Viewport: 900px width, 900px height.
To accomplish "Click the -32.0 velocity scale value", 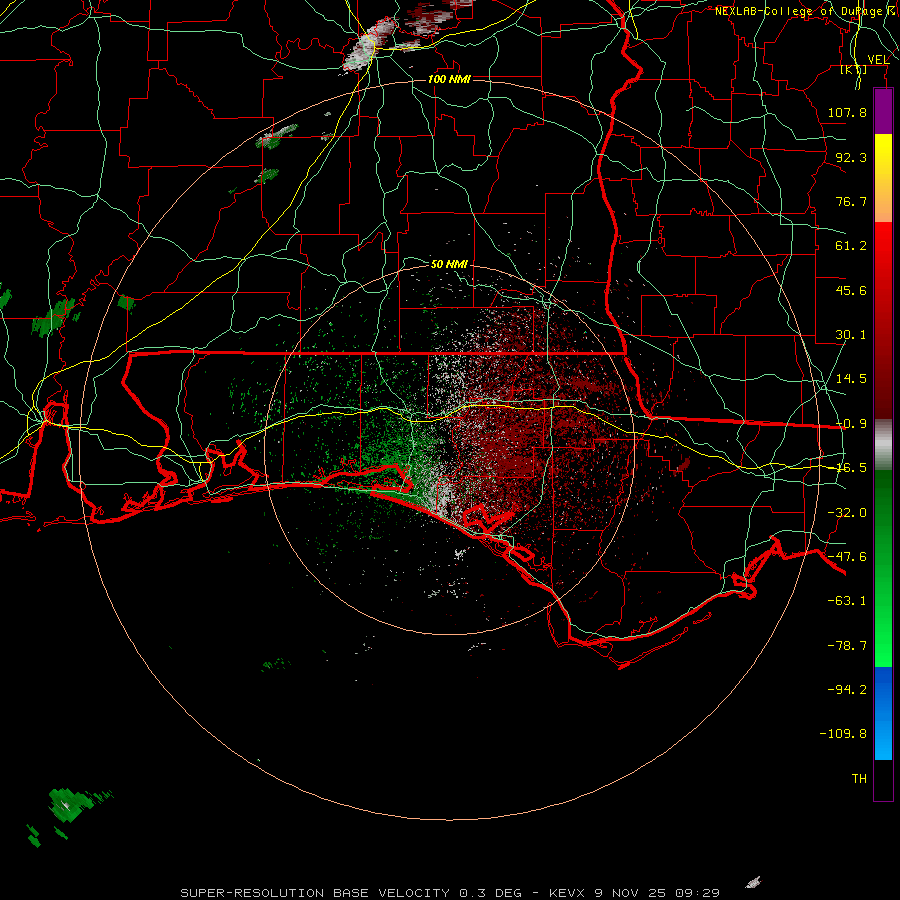I will [x=847, y=513].
